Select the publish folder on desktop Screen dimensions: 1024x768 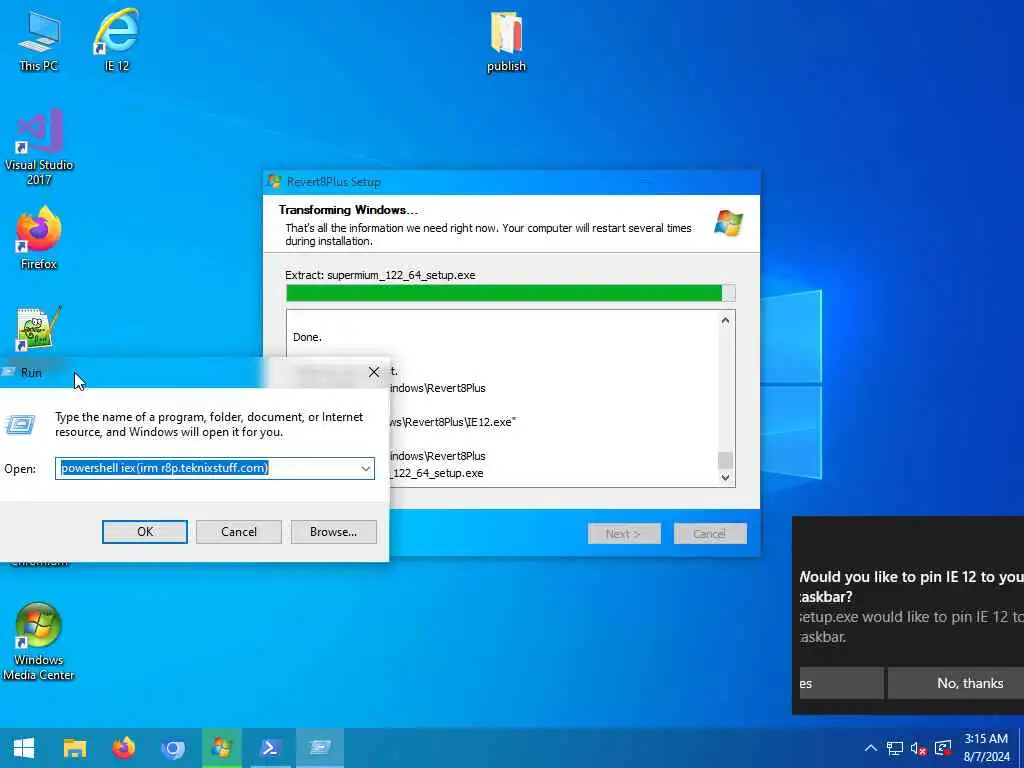506,40
